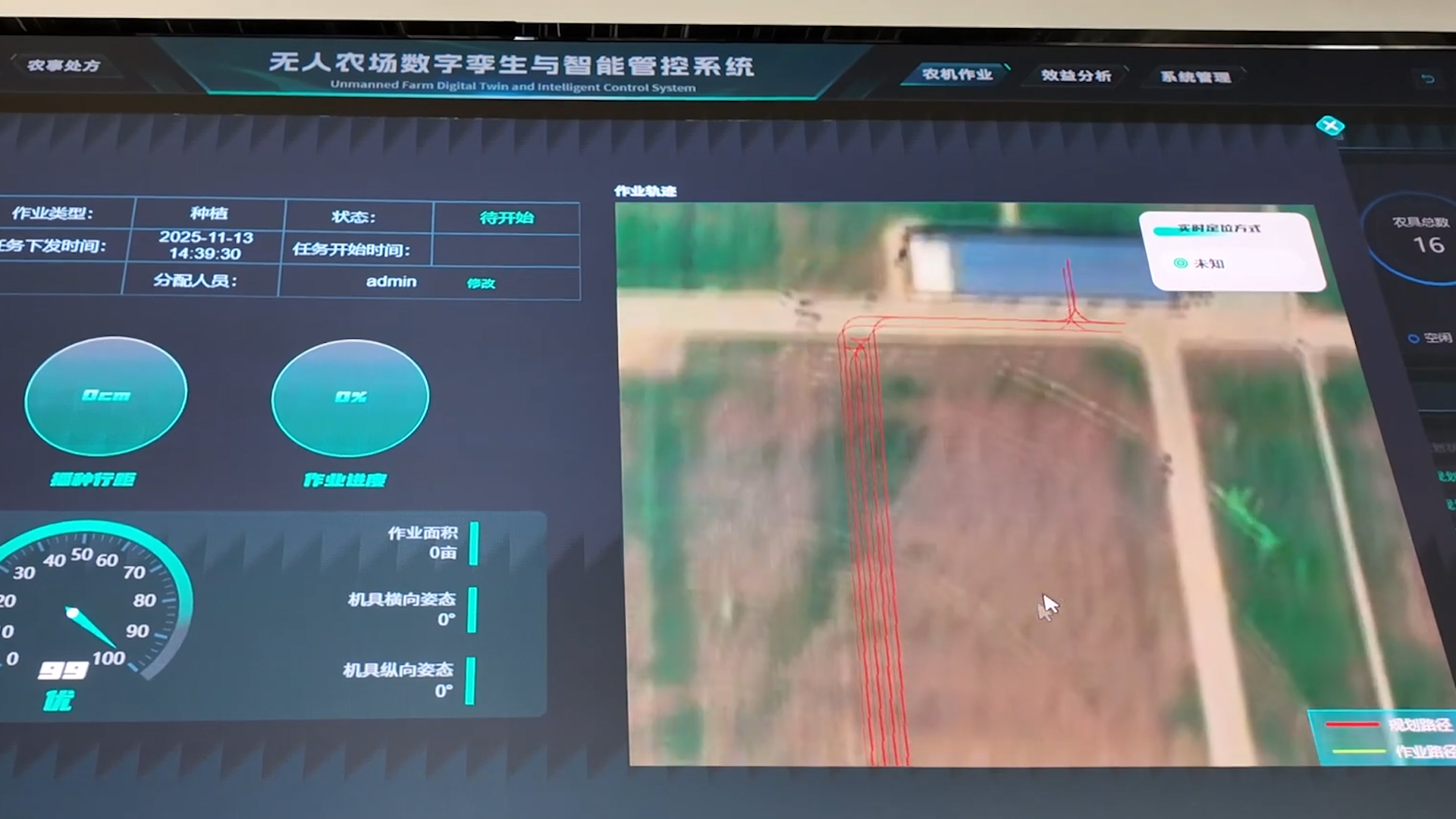Click the green 作业路径 legend swatch
The image size is (1456, 819).
tap(1357, 752)
